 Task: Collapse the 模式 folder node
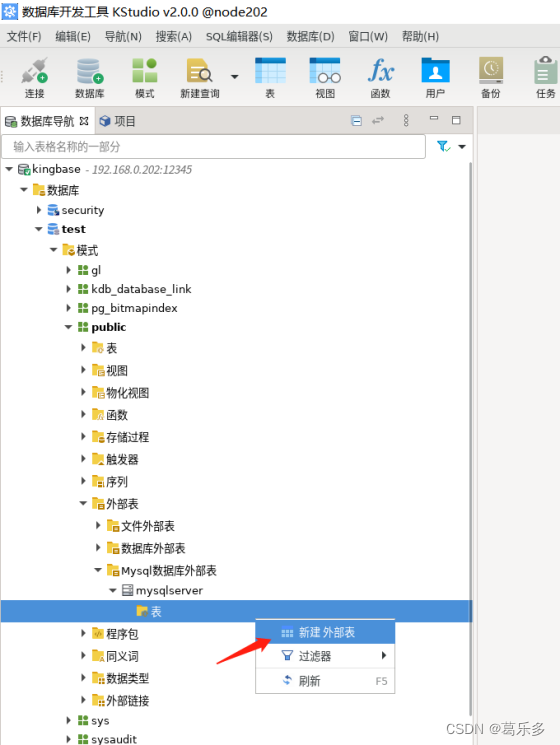click(x=54, y=249)
